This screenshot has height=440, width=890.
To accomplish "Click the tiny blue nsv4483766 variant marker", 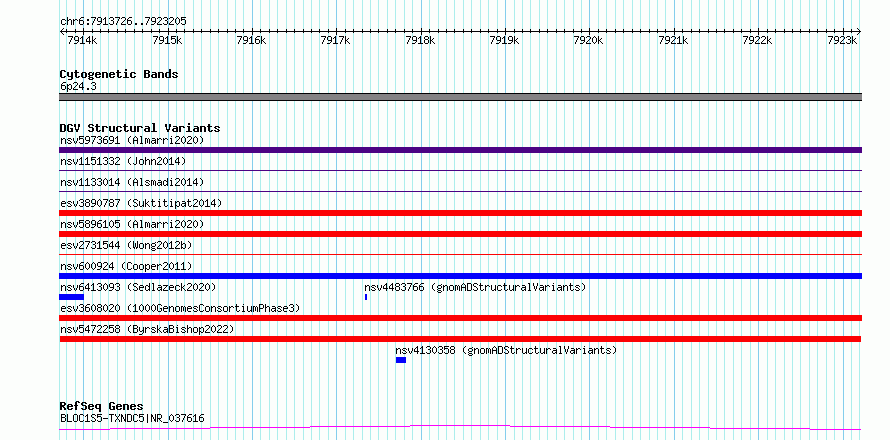I will [x=366, y=297].
